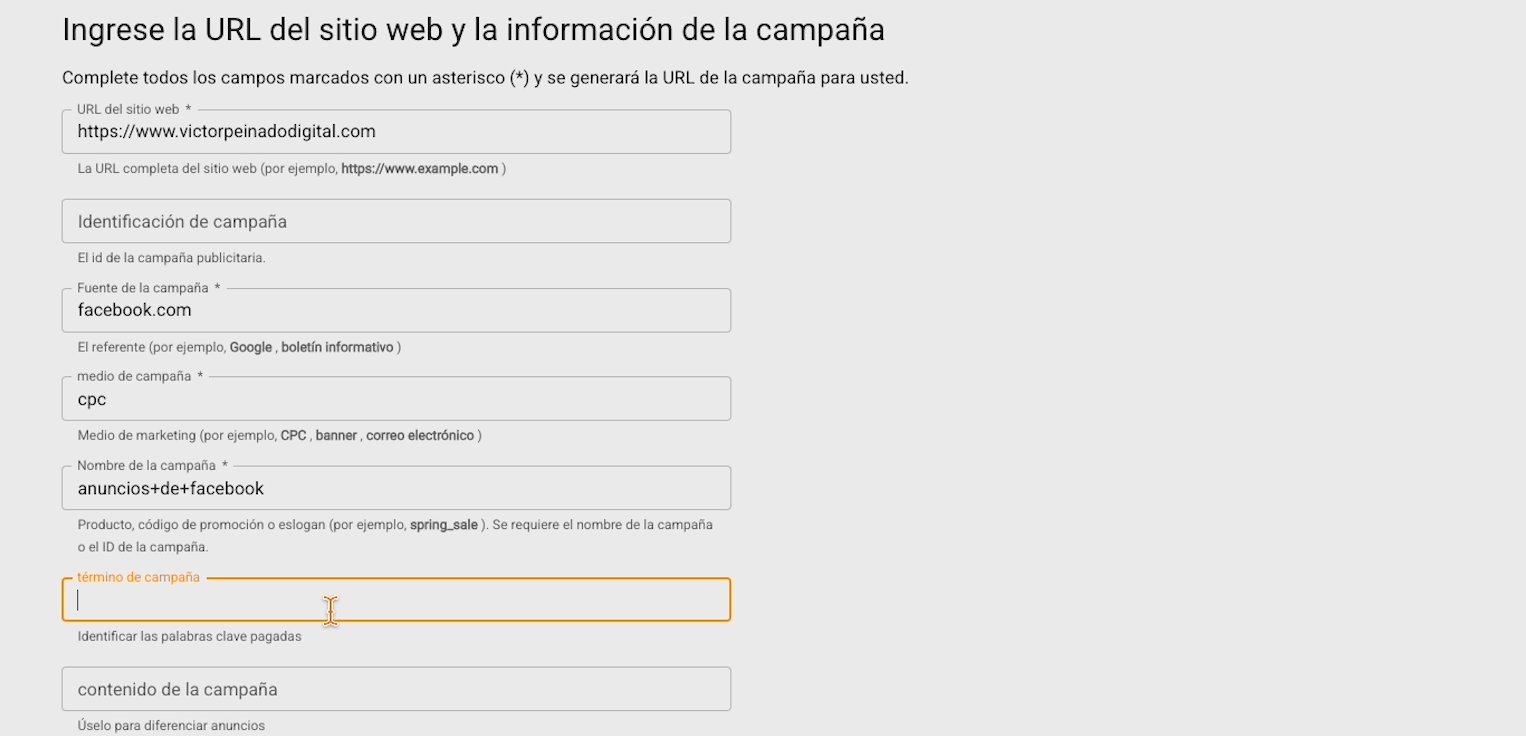Screen dimensions: 1526x736
Task: Click the "Úselo para diferenciar anuncios" hint
Action: (171, 725)
